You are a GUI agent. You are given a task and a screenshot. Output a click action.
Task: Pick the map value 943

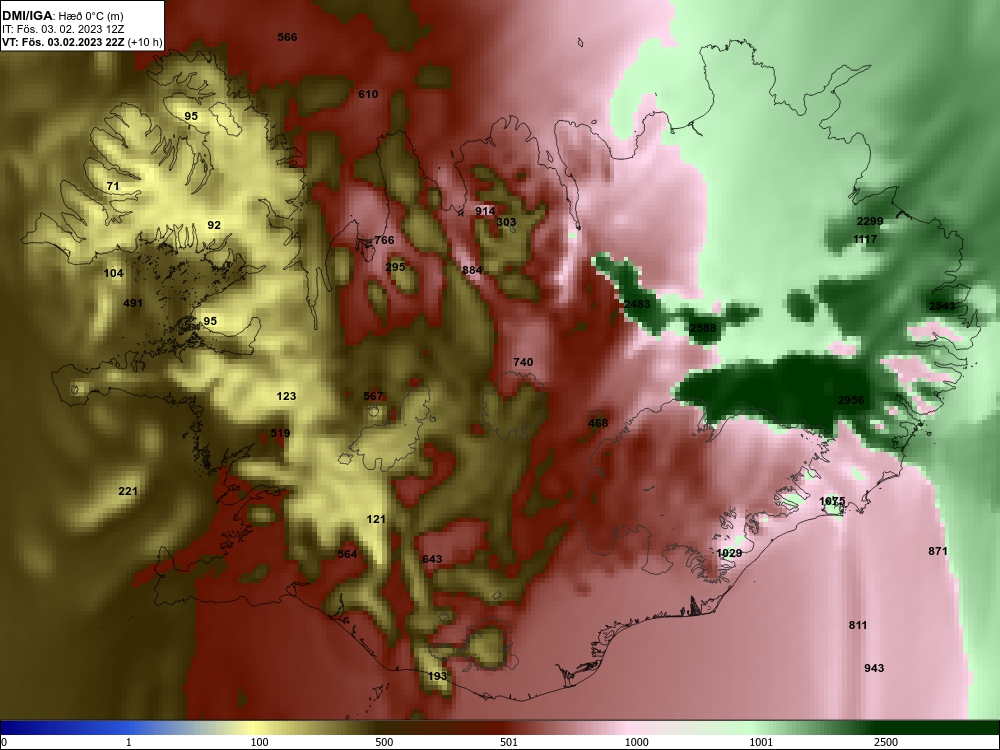(874, 668)
